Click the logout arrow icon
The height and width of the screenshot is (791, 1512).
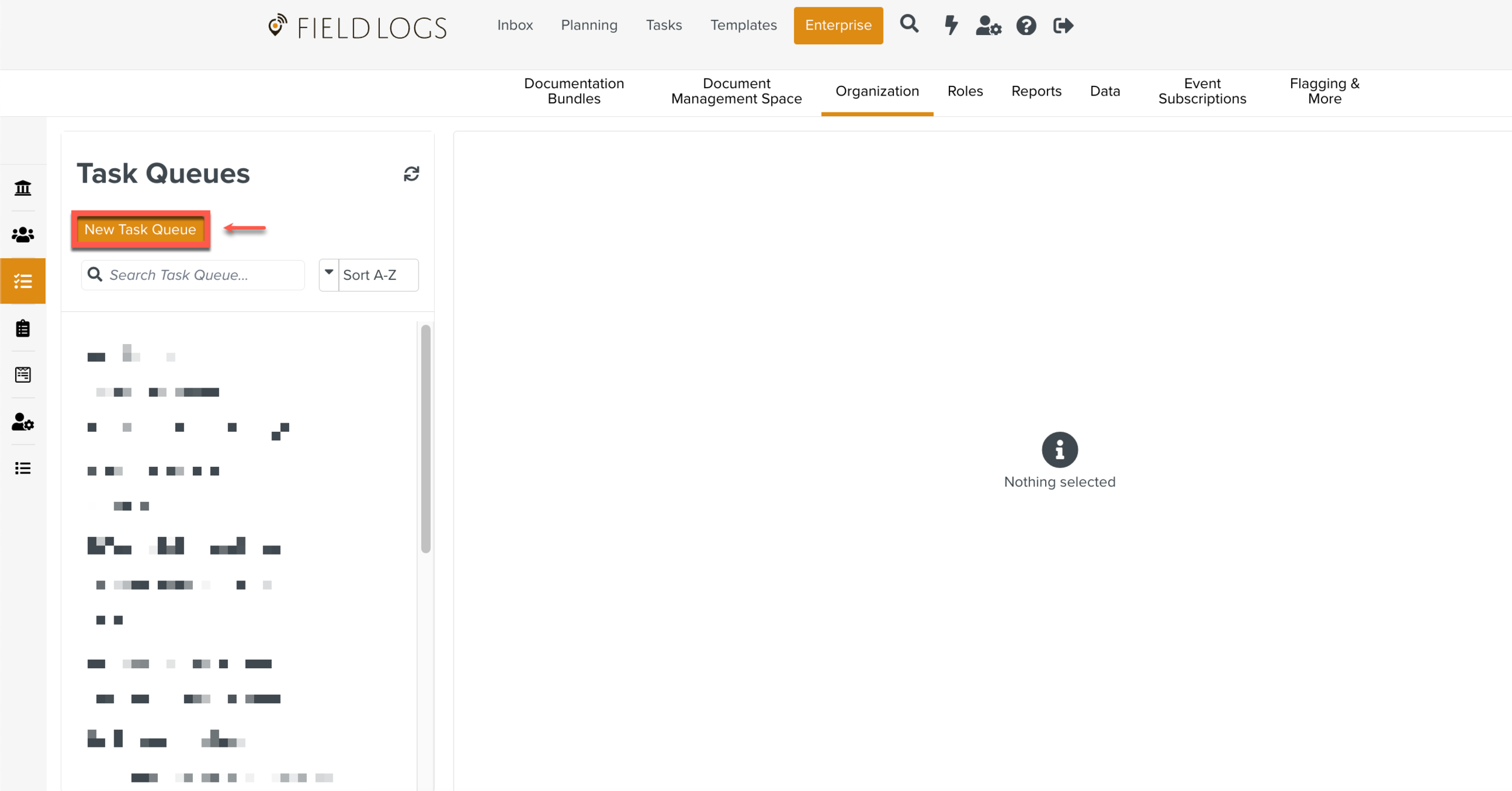[x=1063, y=25]
